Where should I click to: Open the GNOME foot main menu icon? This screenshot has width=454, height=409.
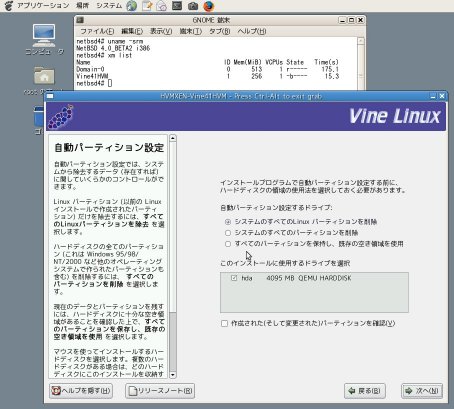9,6
